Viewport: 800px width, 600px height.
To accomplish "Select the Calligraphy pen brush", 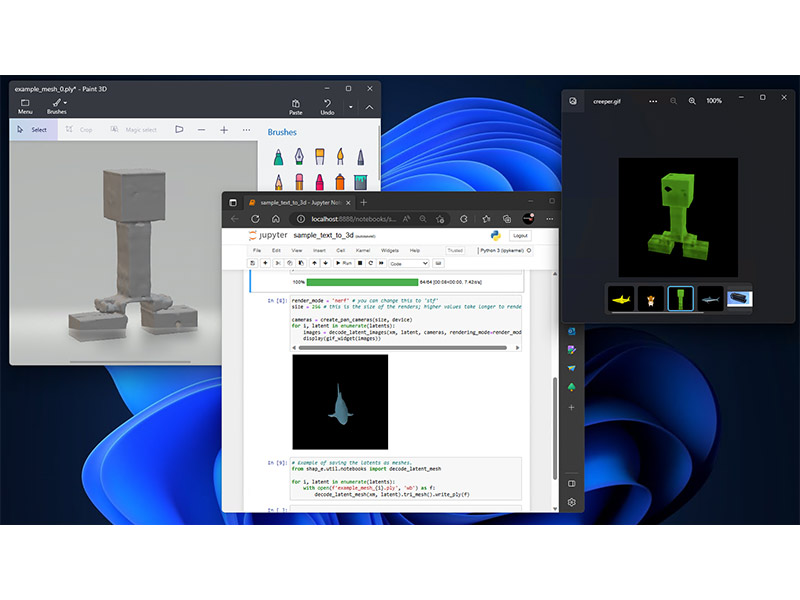I will tap(299, 157).
